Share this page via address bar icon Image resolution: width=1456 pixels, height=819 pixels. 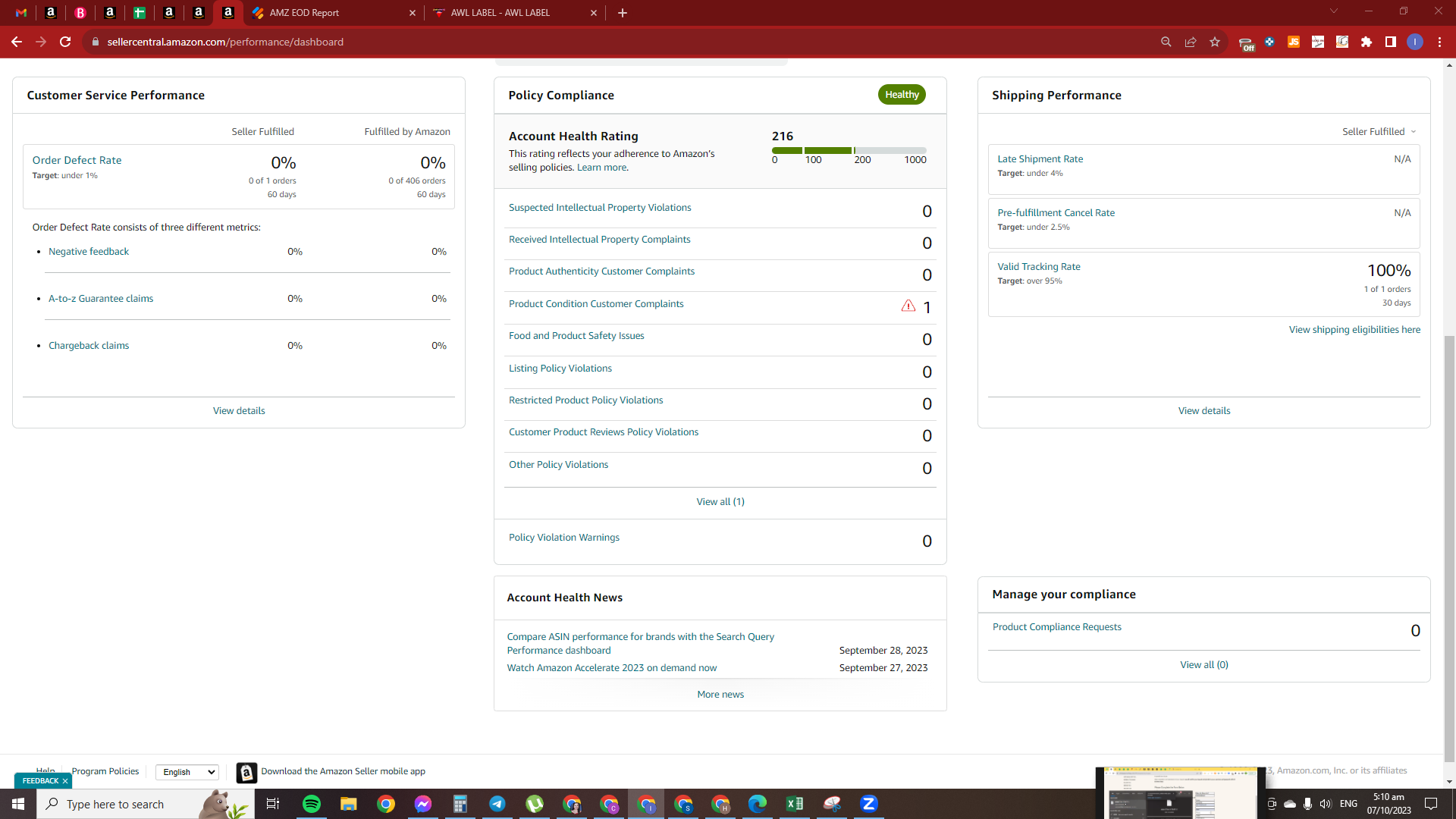pos(1191,42)
